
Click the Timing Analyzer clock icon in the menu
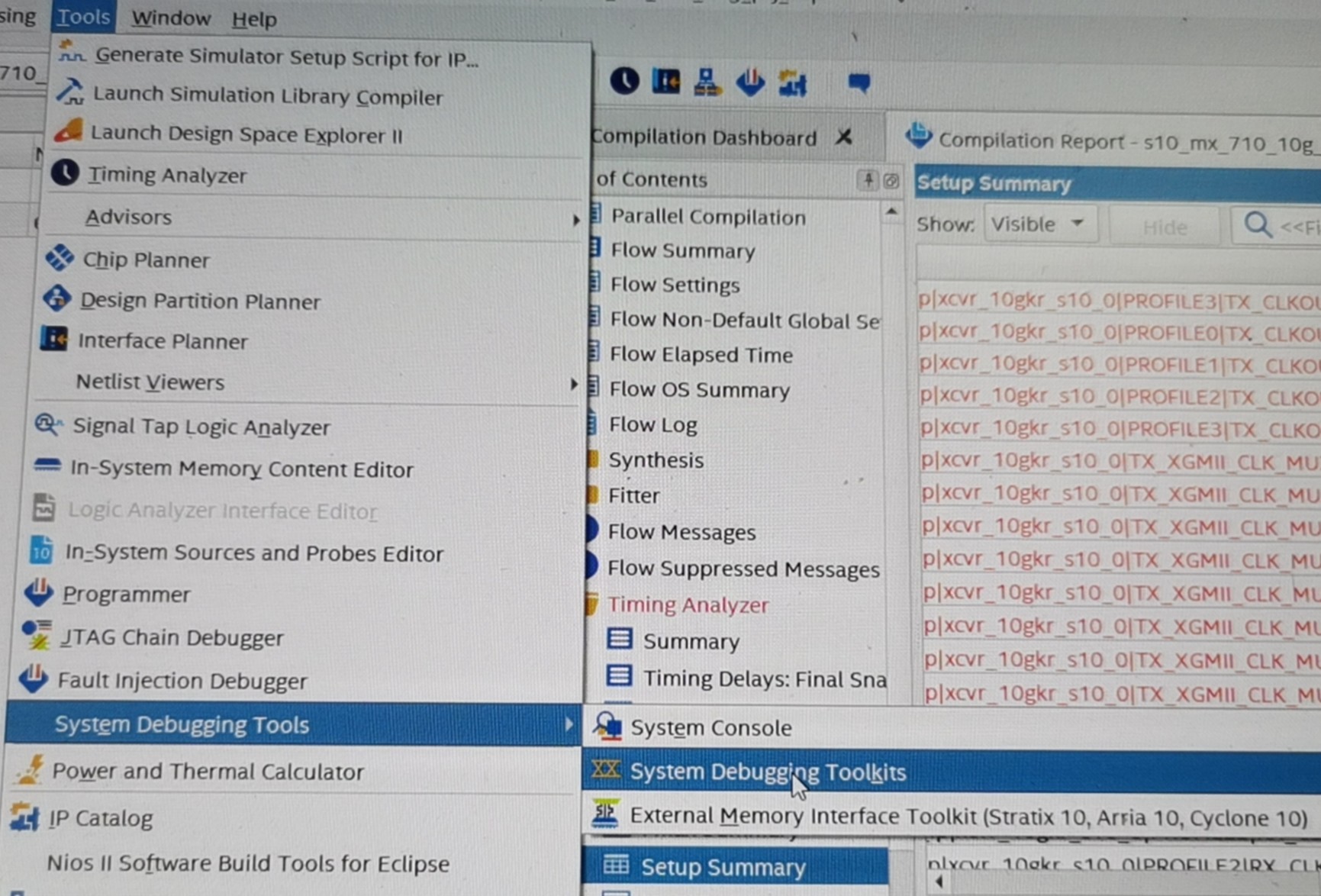coord(65,173)
